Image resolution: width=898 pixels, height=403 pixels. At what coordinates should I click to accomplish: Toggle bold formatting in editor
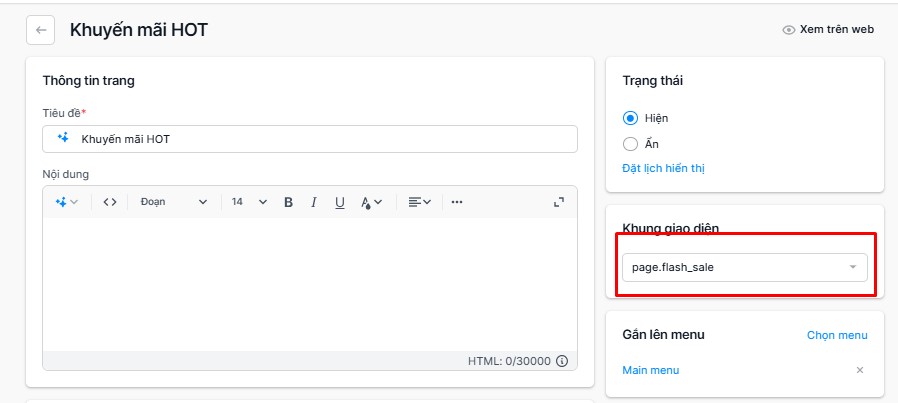tap(289, 202)
